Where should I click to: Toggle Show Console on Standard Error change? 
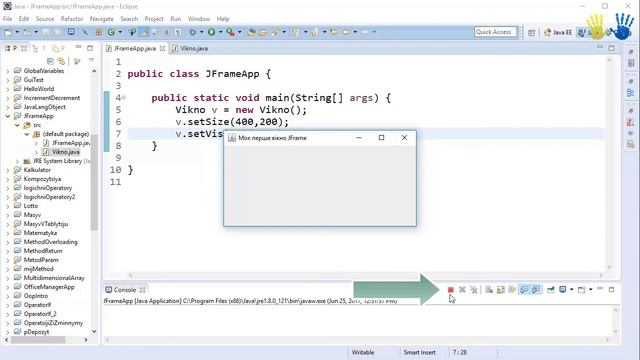click(x=536, y=289)
